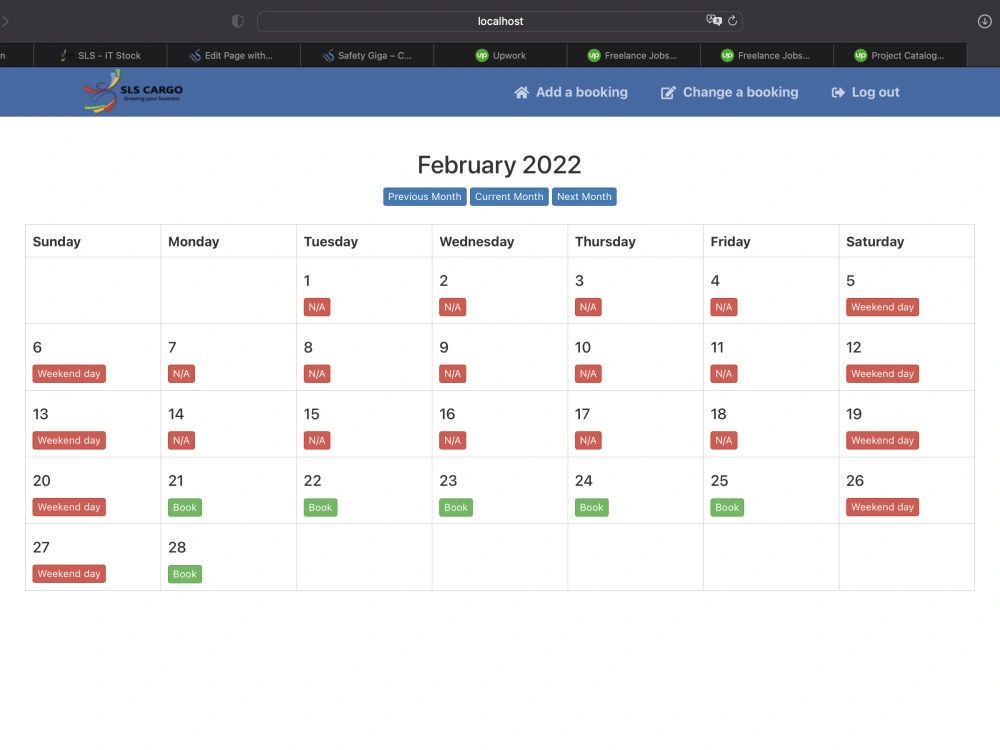Switch to the Upwork tab
This screenshot has width=1000, height=750.
[500, 55]
